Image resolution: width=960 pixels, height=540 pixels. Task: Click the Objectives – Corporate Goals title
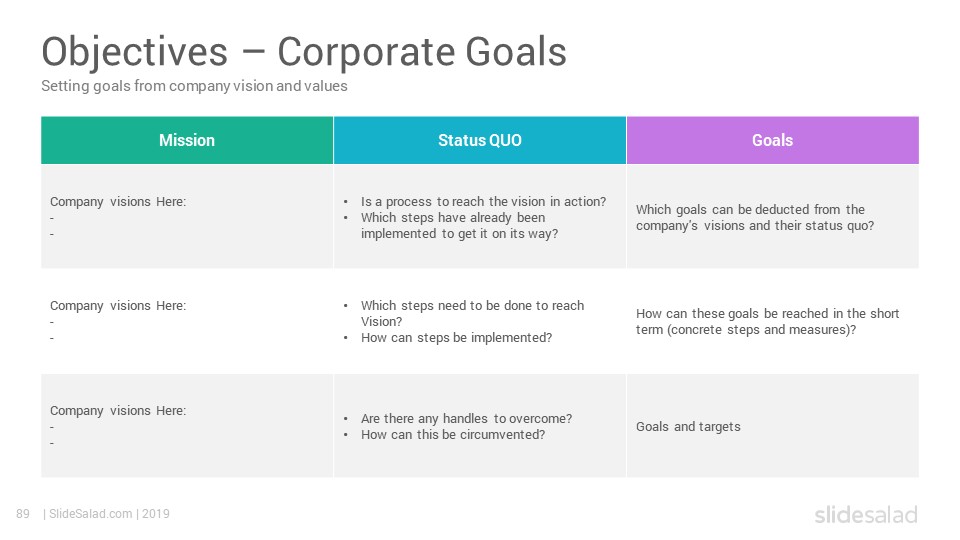point(304,51)
